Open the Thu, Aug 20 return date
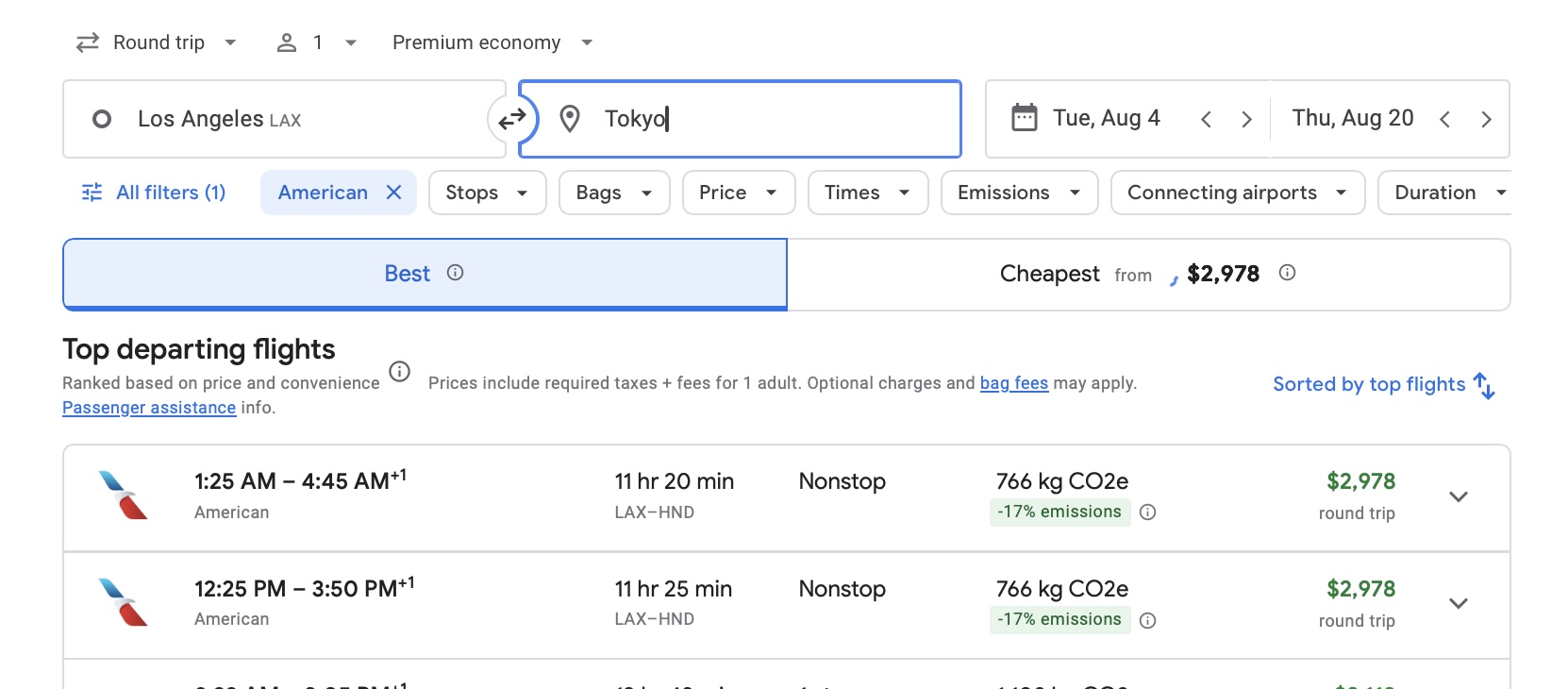Screen dimensions: 1568x689 click(x=1353, y=118)
